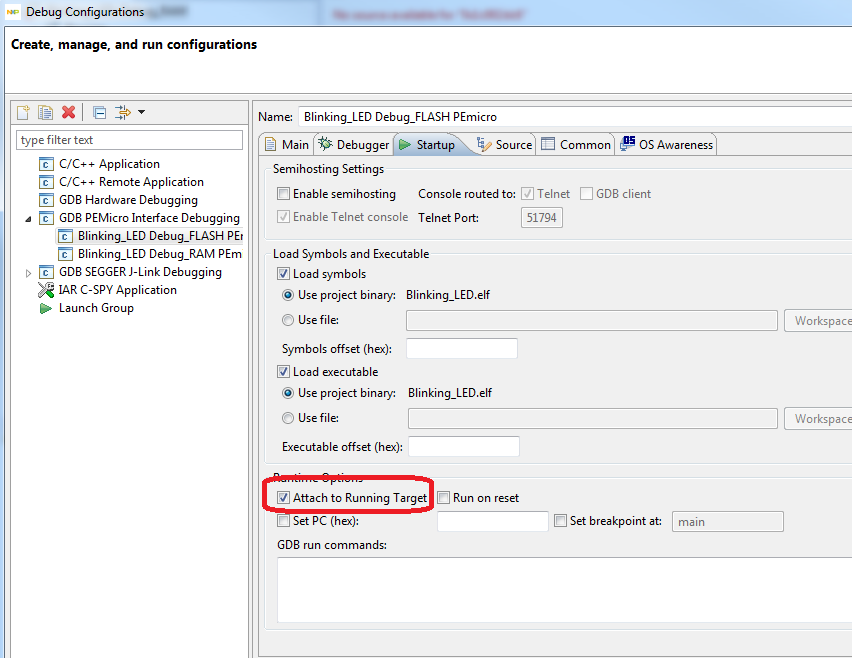852x658 pixels.
Task: Click the OS Awareness tab icon
Action: [x=628, y=143]
